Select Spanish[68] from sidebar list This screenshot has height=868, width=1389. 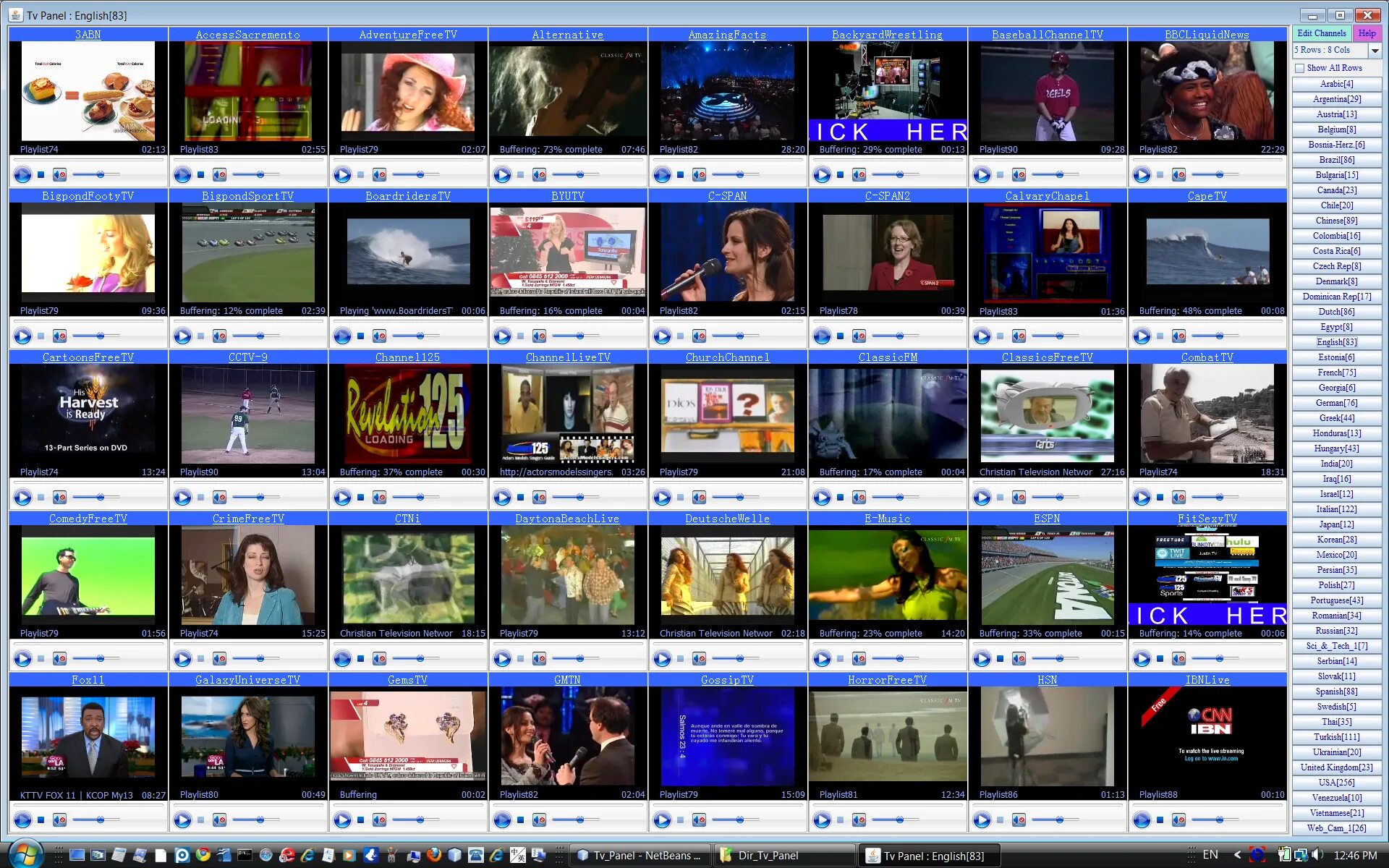pos(1335,691)
